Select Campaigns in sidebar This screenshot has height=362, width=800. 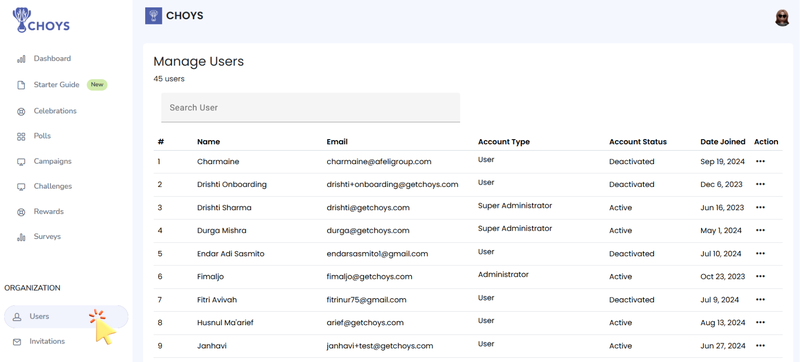coord(53,161)
